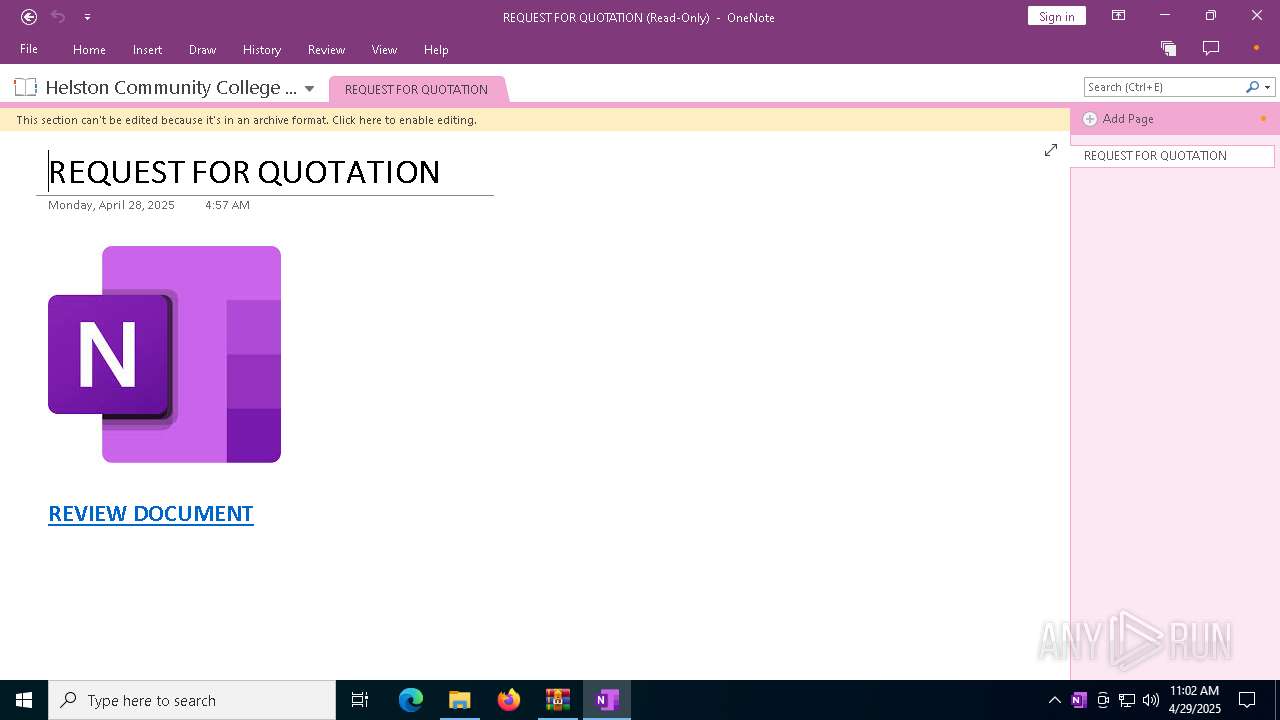
Task: Open the network tray icon
Action: coord(1127,700)
